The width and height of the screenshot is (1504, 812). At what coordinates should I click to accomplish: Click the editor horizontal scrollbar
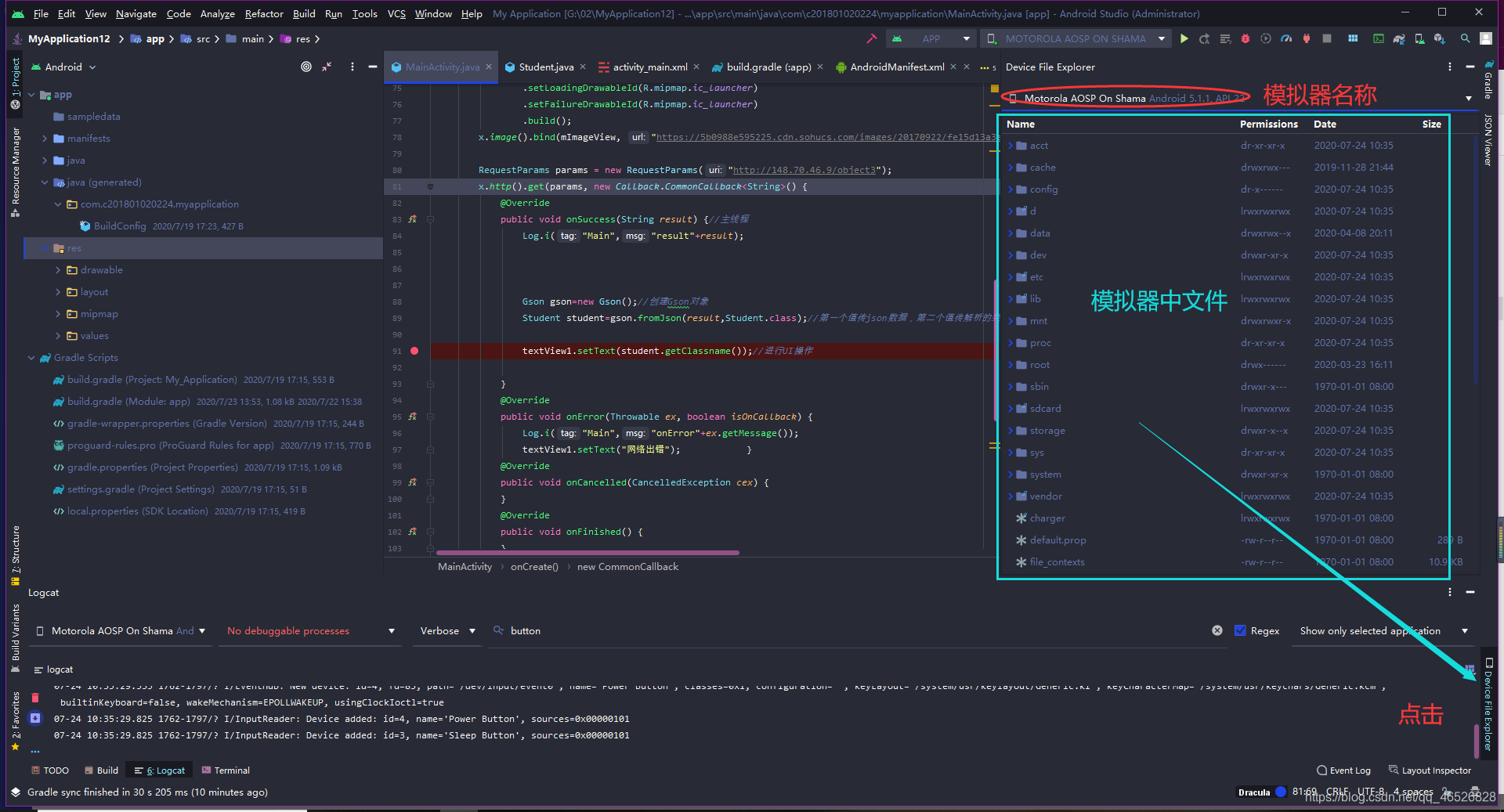point(587,552)
